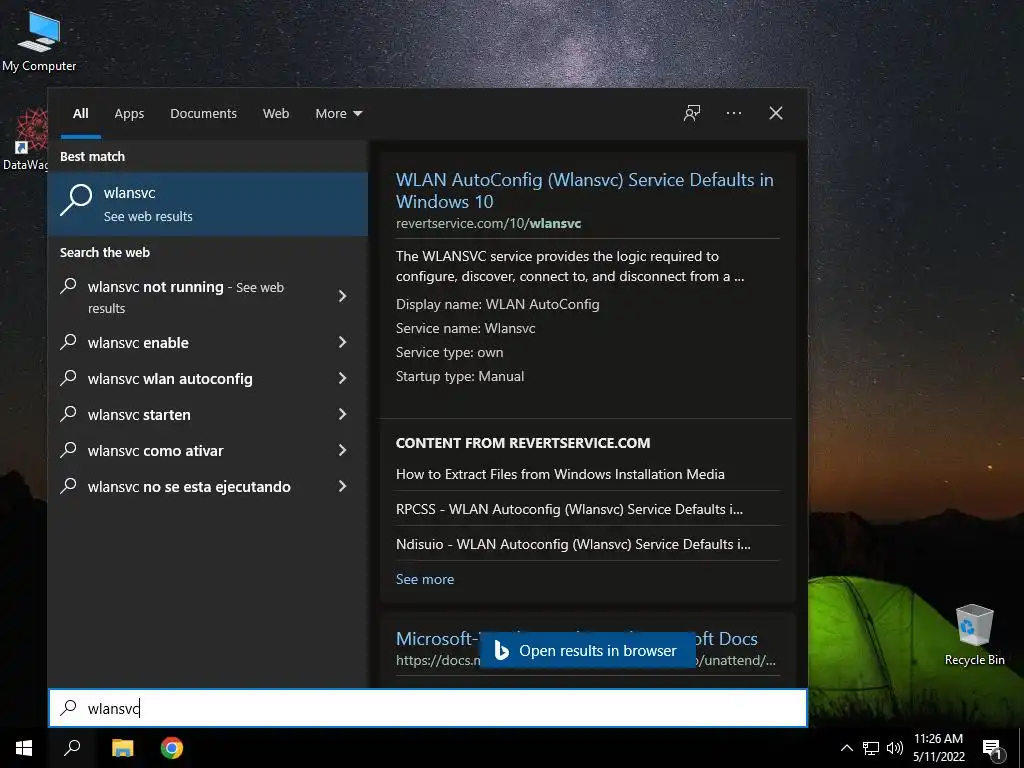
Task: Open the volume speaker tray icon
Action: pyautogui.click(x=895, y=748)
